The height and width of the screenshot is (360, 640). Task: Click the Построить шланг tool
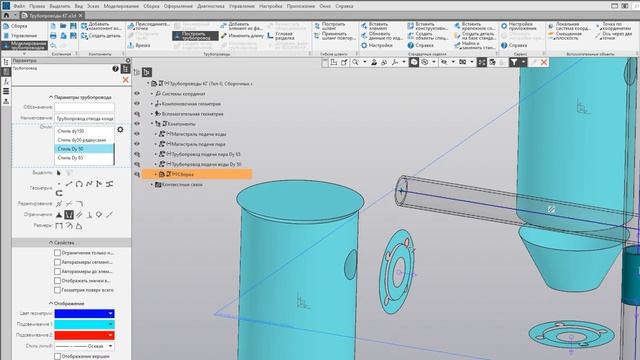(x=330, y=26)
